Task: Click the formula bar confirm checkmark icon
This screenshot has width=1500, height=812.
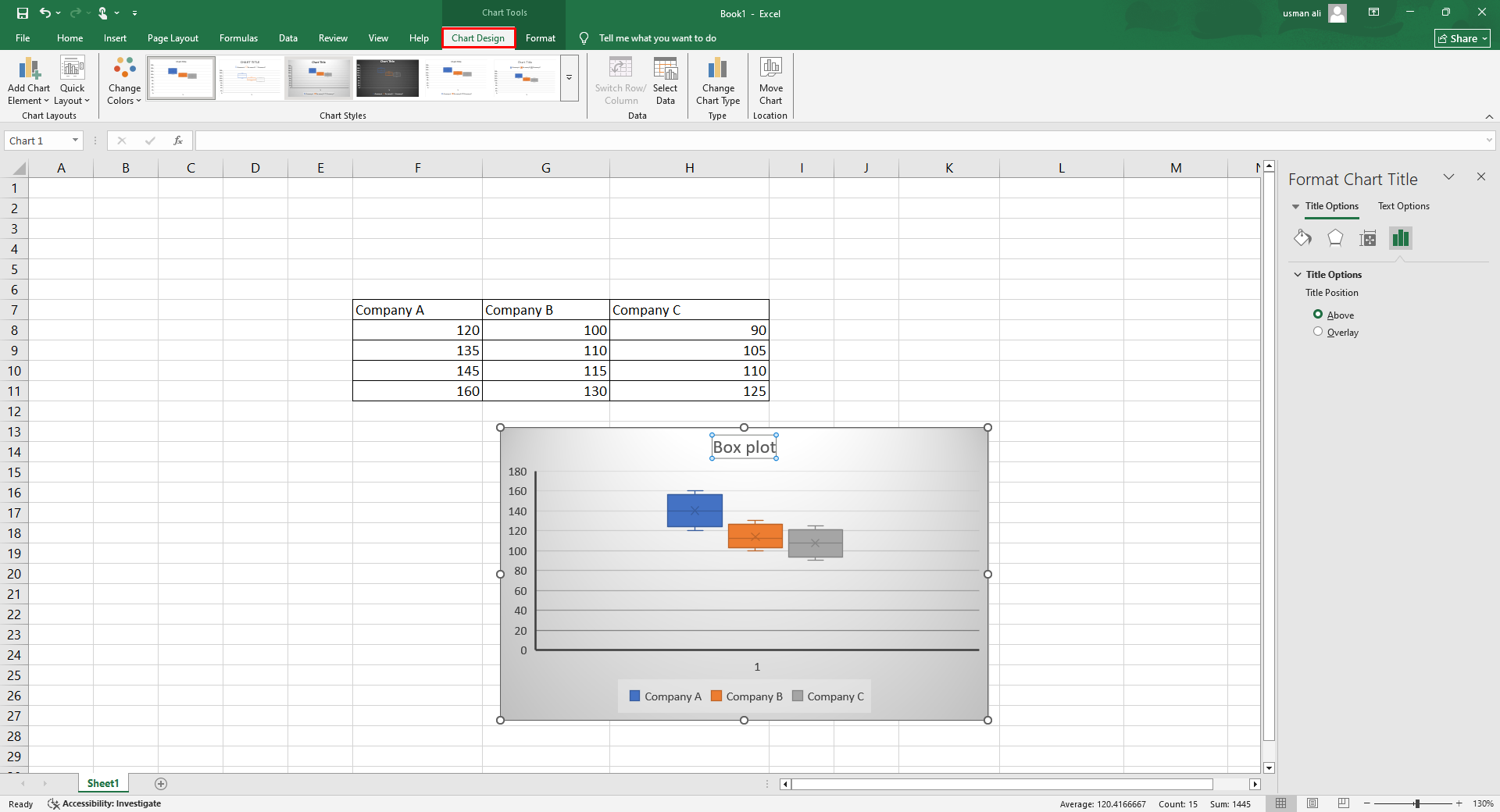Action: click(x=150, y=141)
